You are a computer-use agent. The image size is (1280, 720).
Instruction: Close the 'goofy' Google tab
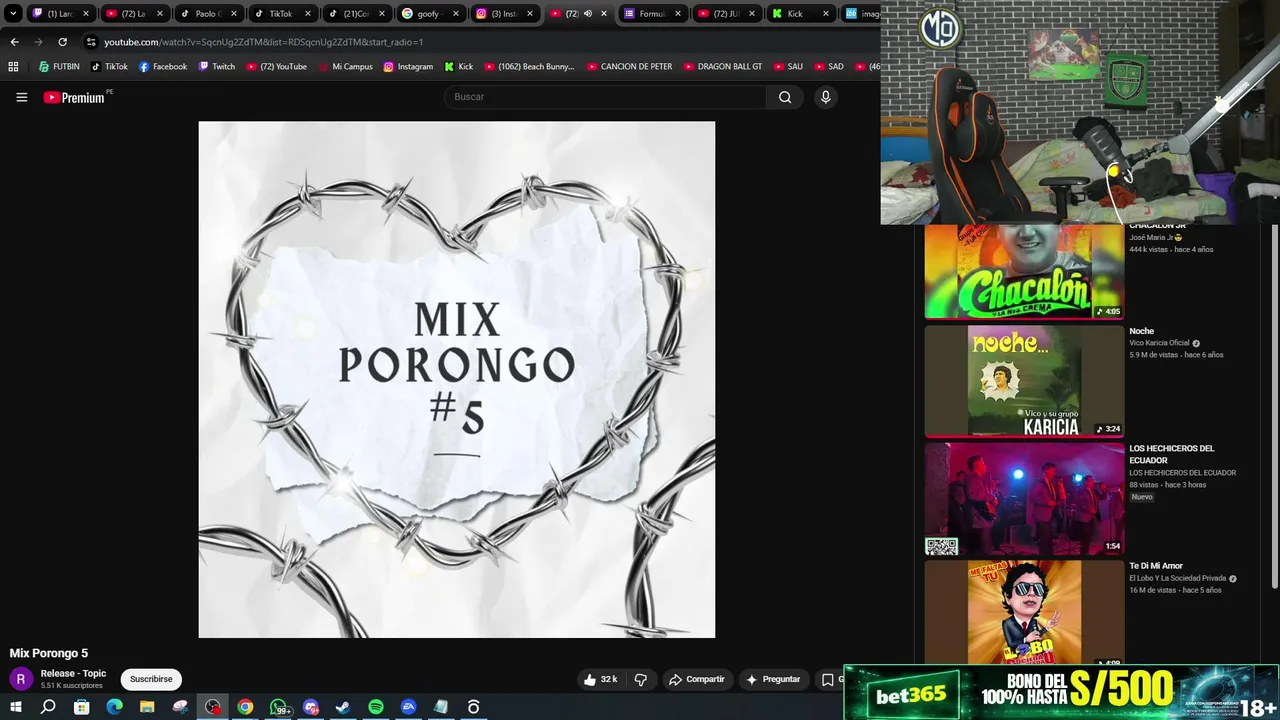click(x=456, y=14)
